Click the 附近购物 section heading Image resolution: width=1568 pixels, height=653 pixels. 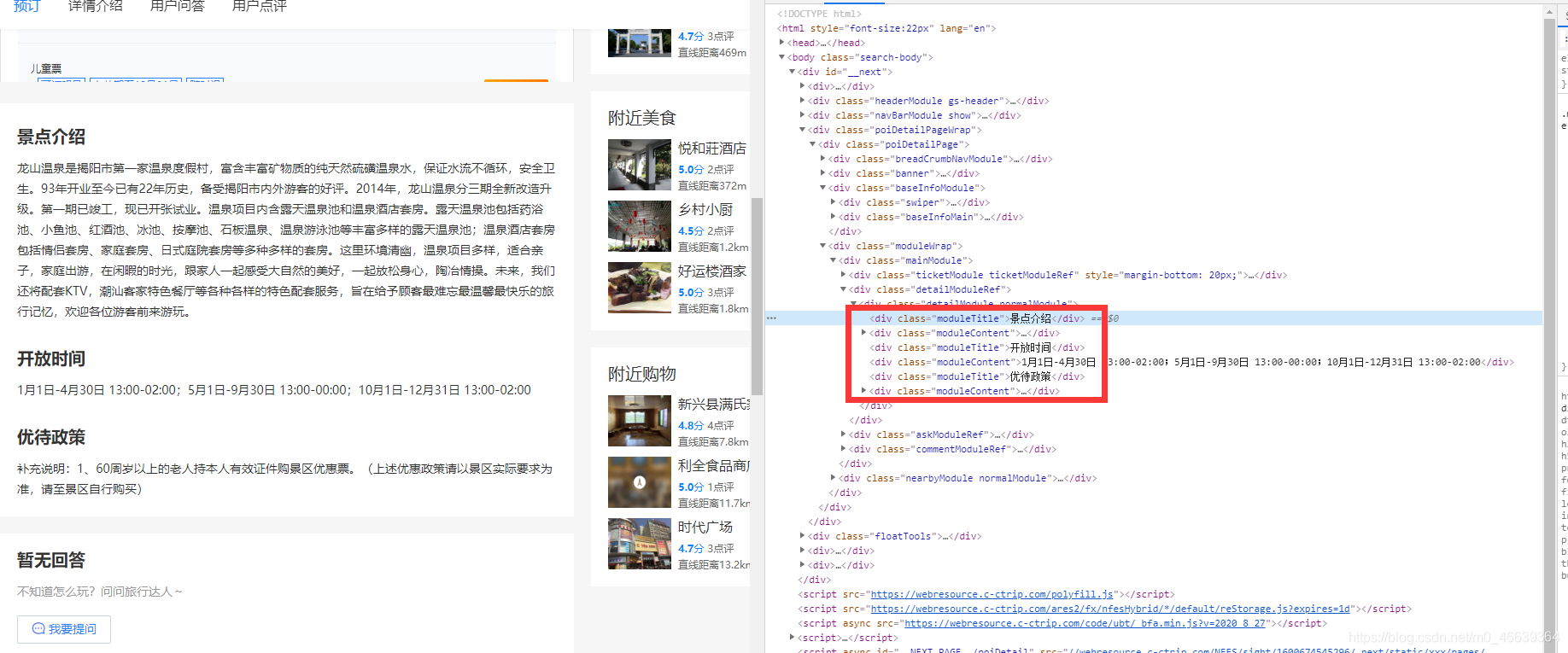click(x=642, y=374)
